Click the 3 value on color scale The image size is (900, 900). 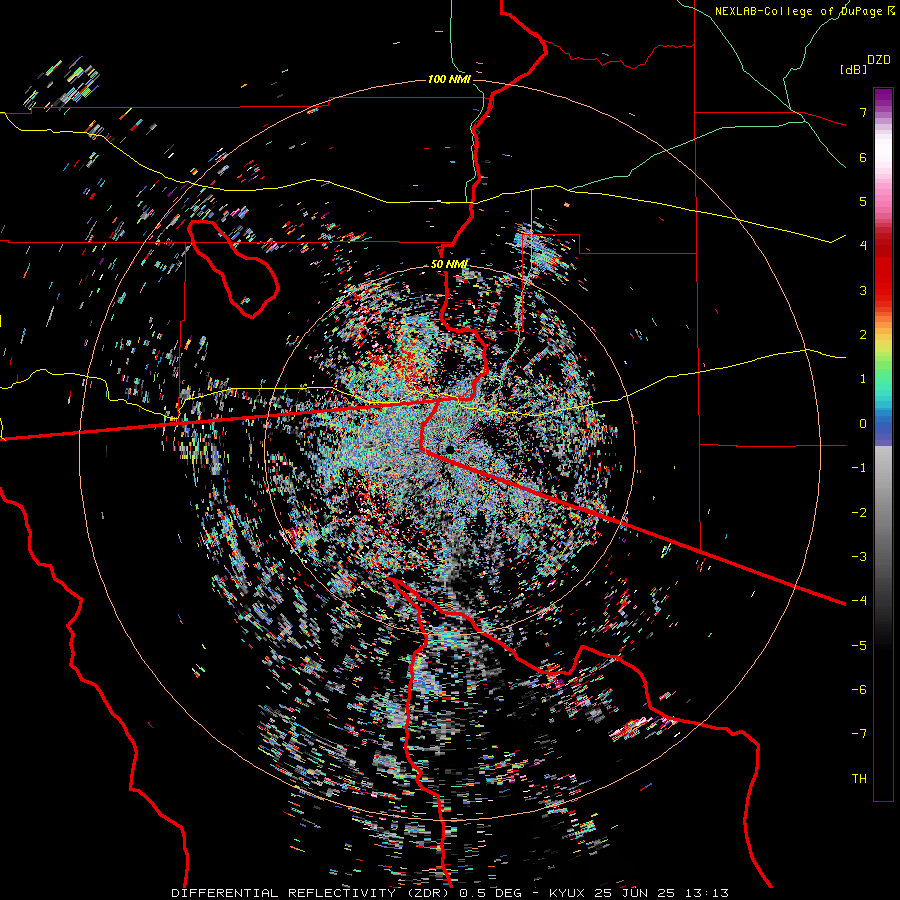(863, 290)
